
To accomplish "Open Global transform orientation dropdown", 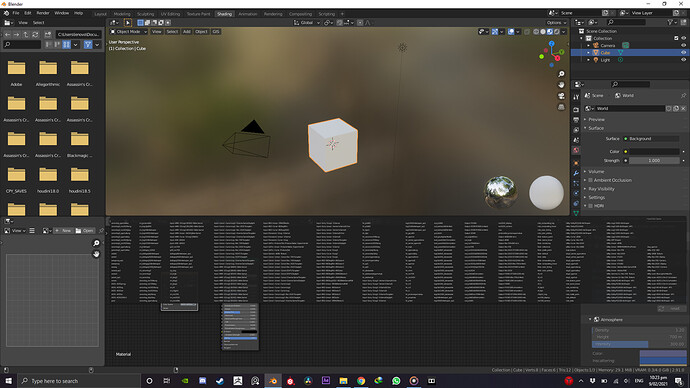I will pyautogui.click(x=307, y=23).
